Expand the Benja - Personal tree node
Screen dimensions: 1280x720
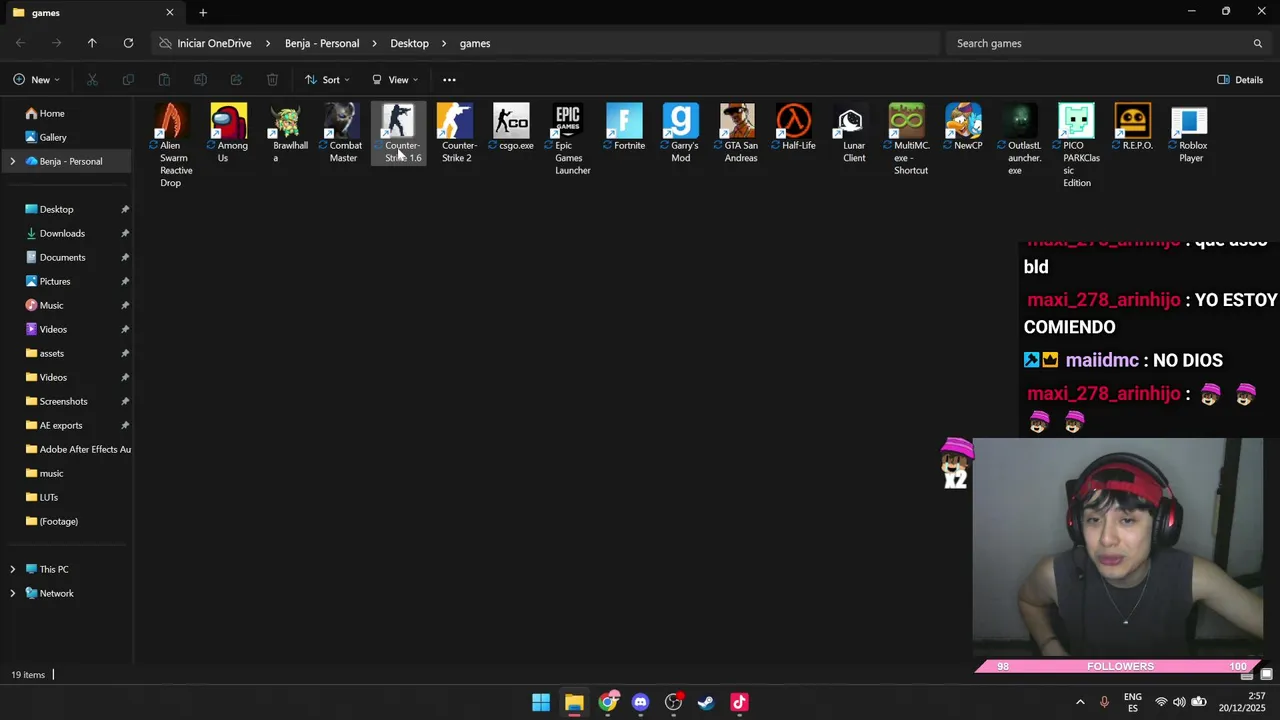(12, 161)
